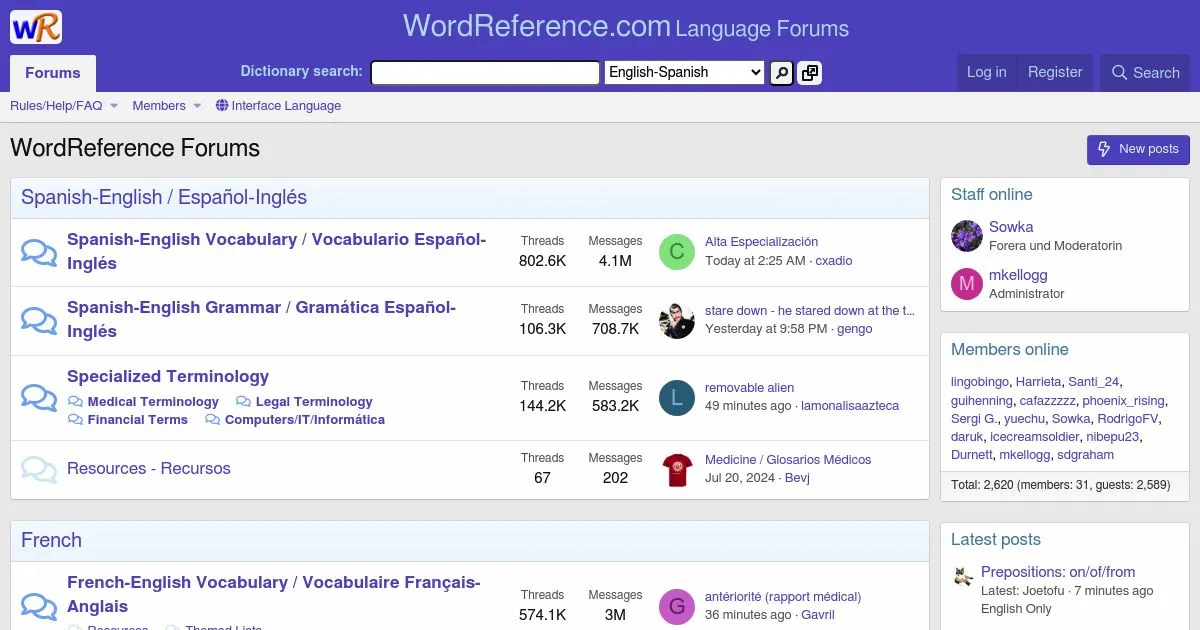Click the username lamonalisaazteca
Image resolution: width=1200 pixels, height=630 pixels.
click(x=850, y=405)
